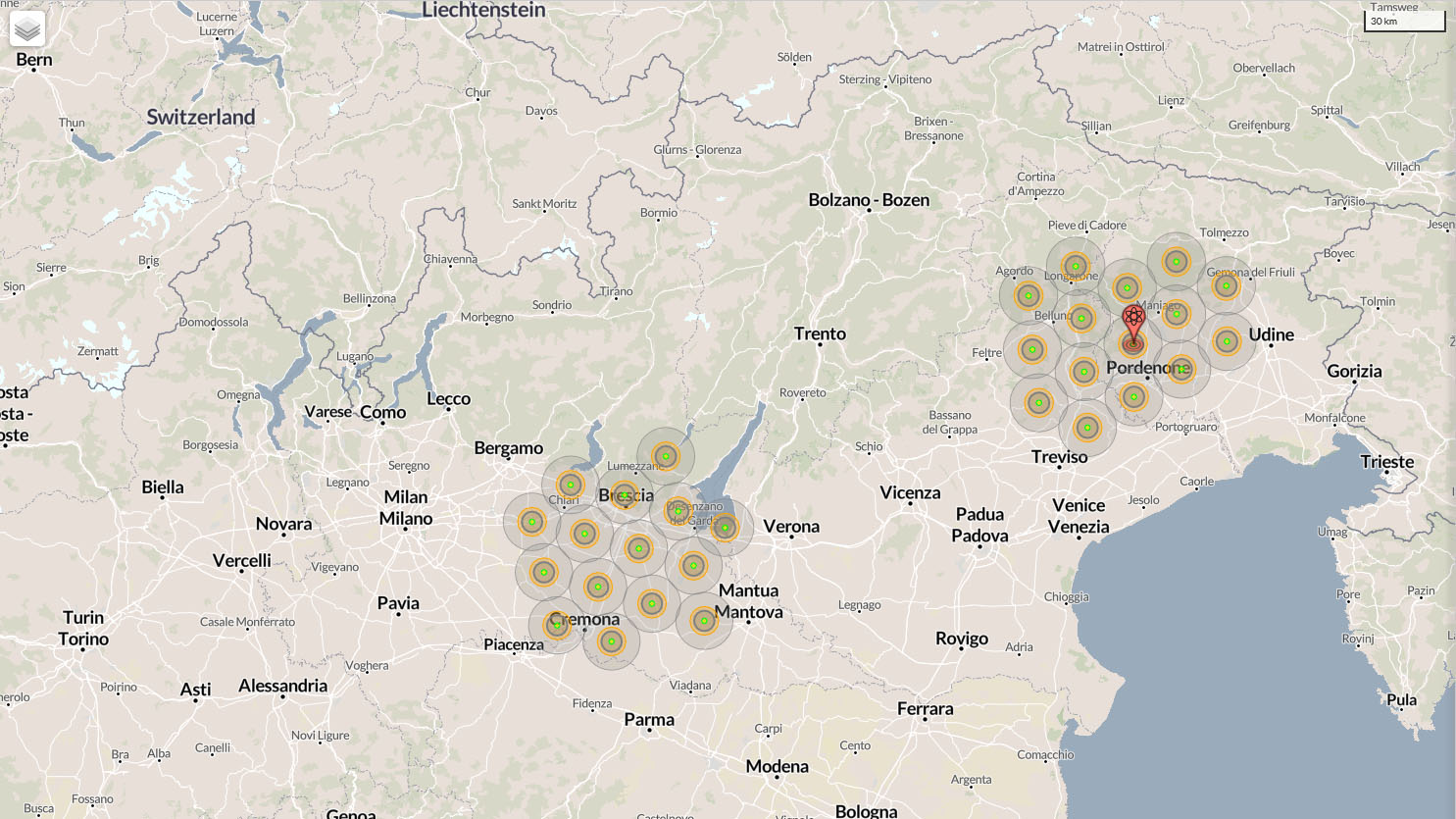Select the circle marker on Gemona del Friuli

click(1226, 285)
